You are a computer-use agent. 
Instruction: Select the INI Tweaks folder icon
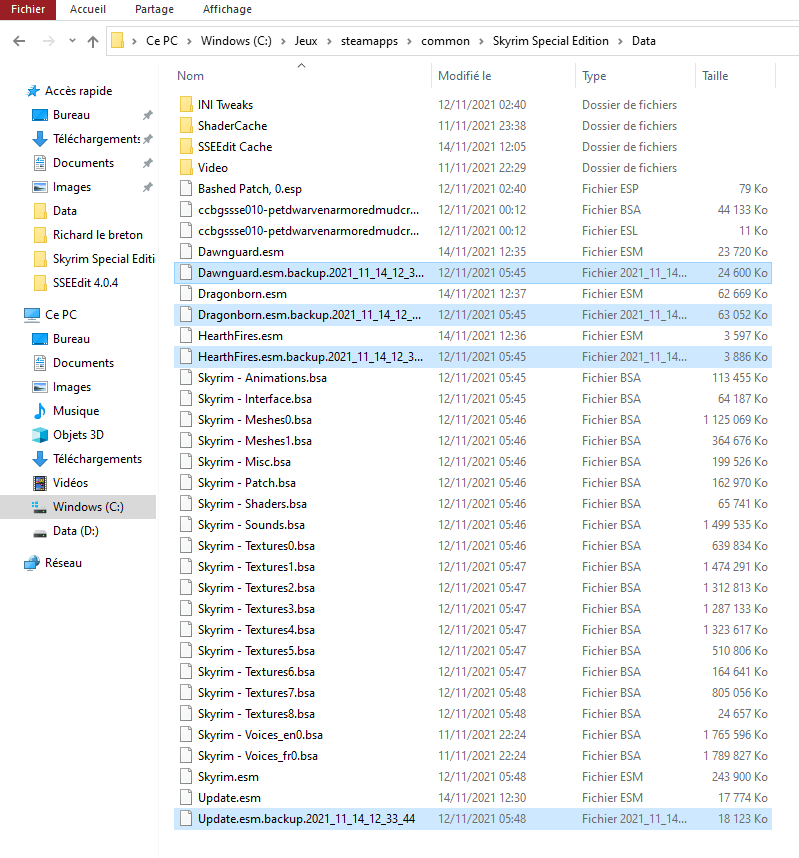click(x=186, y=104)
